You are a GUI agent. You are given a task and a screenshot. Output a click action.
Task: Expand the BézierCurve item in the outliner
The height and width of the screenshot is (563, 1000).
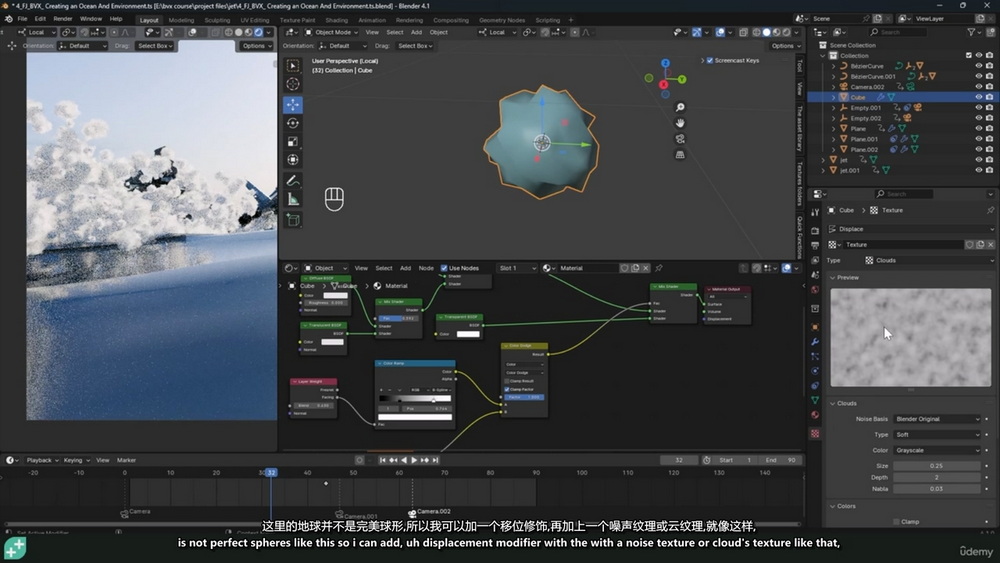(834, 66)
